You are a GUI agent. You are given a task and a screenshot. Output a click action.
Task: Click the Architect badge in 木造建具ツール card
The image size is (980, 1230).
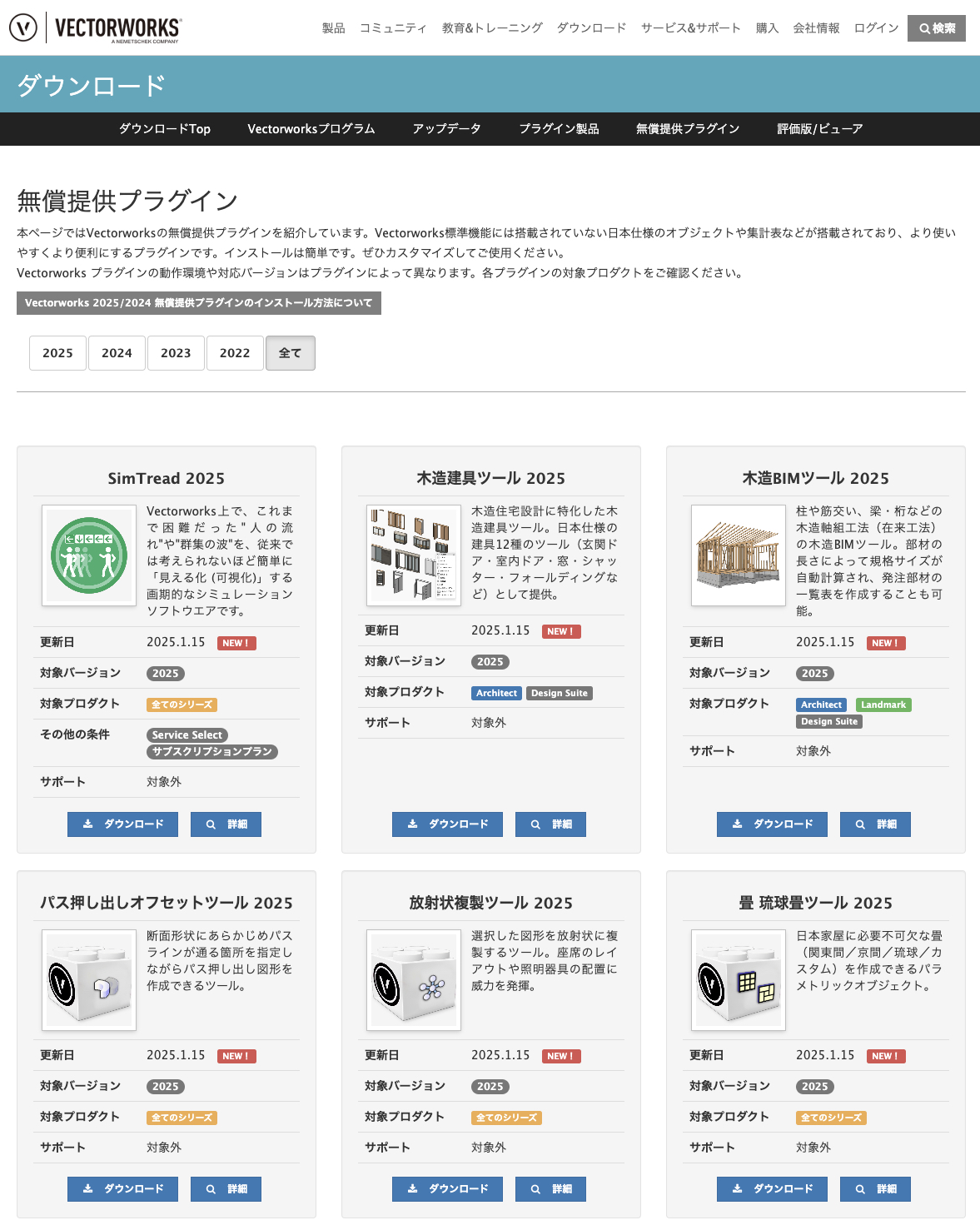click(x=497, y=694)
